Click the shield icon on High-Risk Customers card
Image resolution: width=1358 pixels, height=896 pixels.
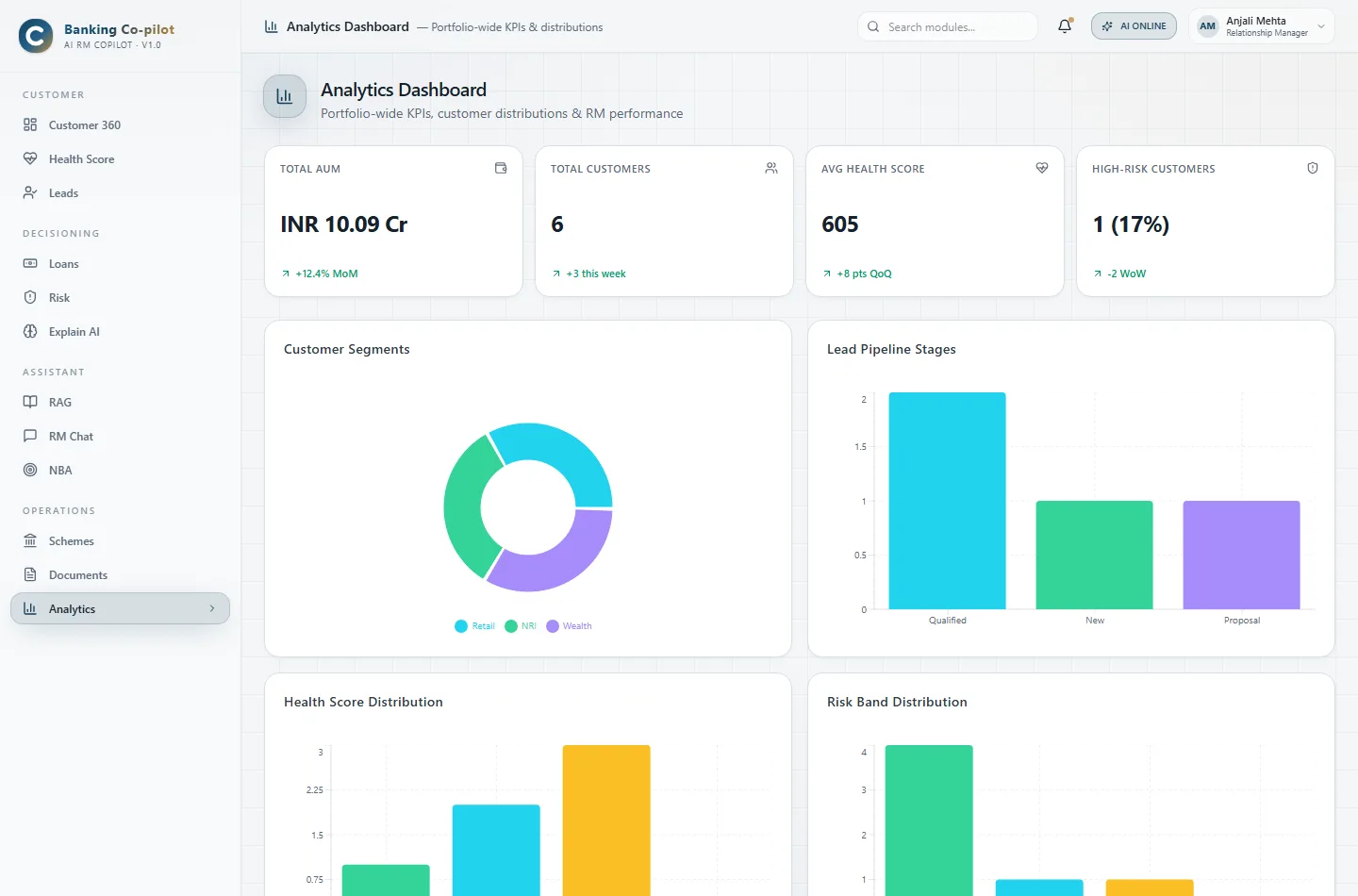pos(1313,168)
